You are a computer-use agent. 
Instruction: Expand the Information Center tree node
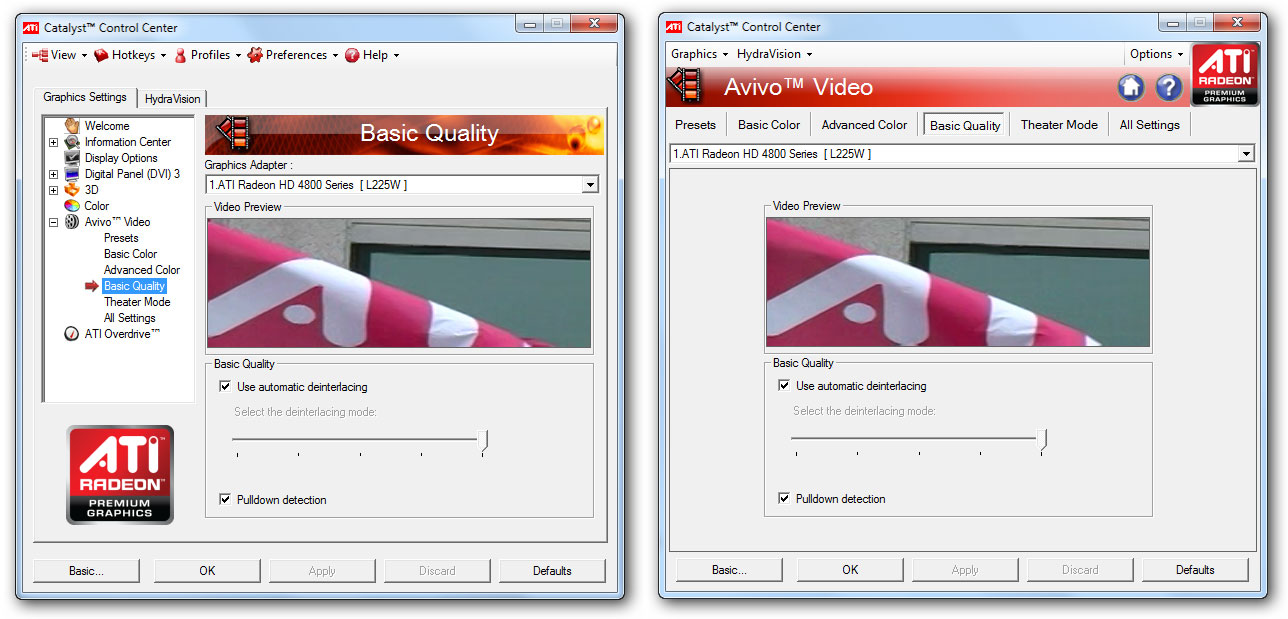click(53, 142)
